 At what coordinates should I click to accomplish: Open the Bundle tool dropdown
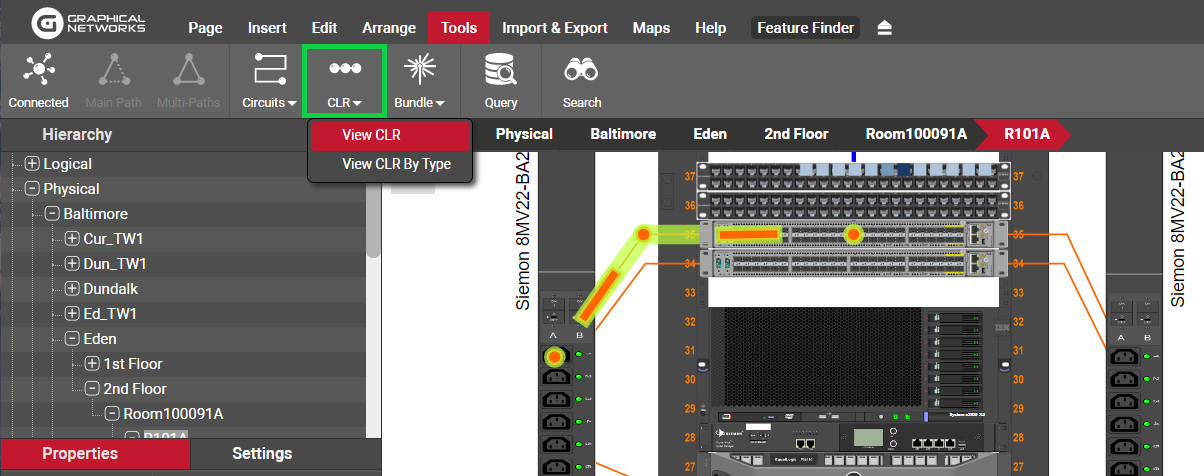(419, 102)
